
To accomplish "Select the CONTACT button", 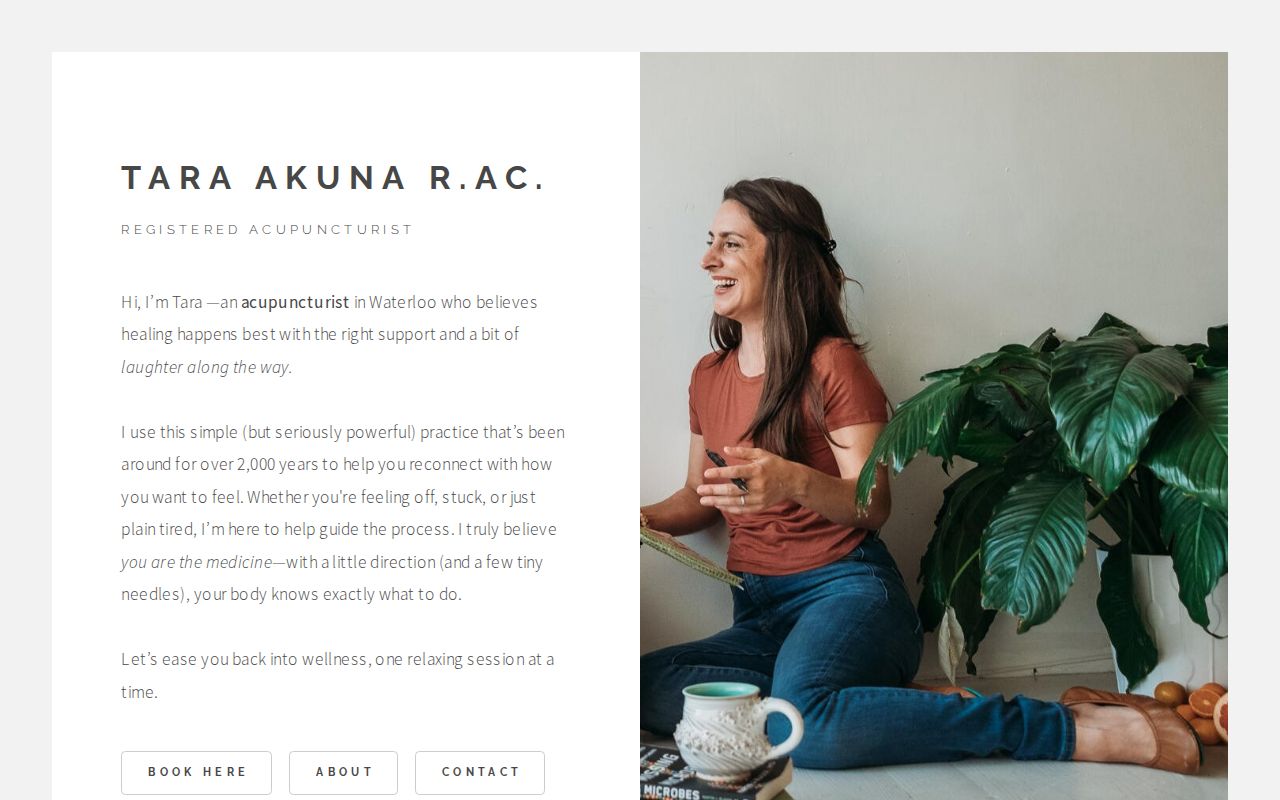I will click(480, 772).
